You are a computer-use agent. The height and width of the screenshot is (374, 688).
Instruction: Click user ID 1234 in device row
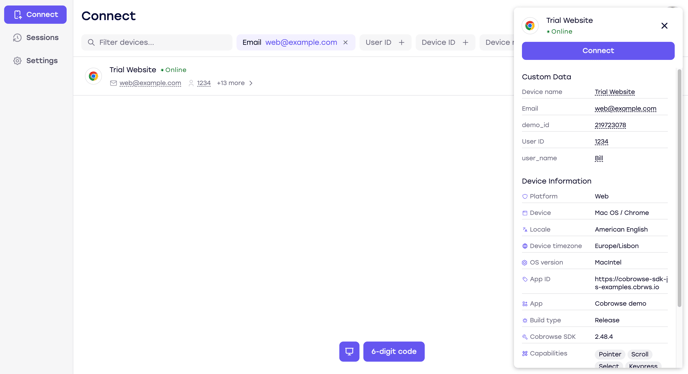(204, 83)
